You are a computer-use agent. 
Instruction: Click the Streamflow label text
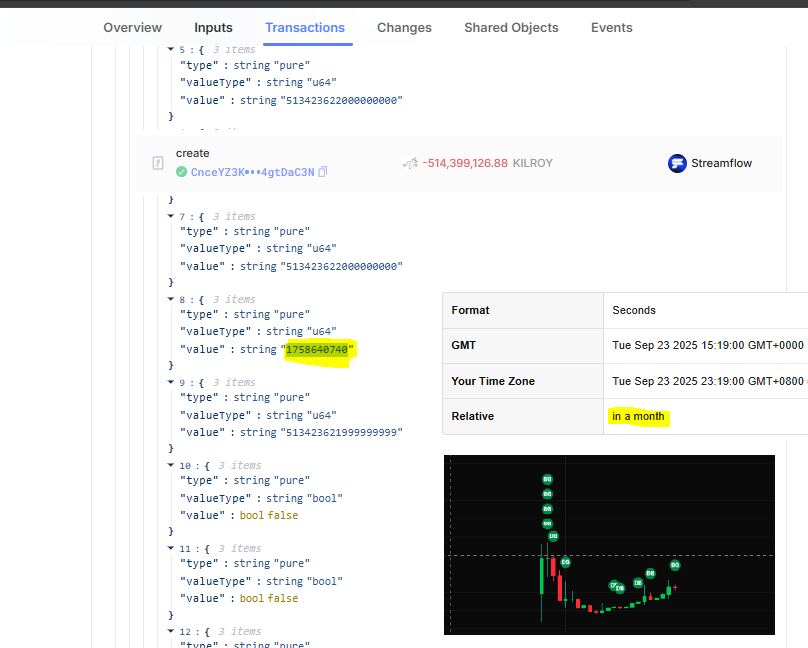pyautogui.click(x=720, y=163)
